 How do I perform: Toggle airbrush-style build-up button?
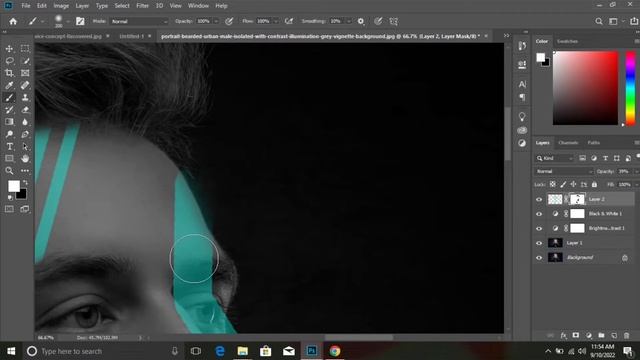(x=289, y=21)
